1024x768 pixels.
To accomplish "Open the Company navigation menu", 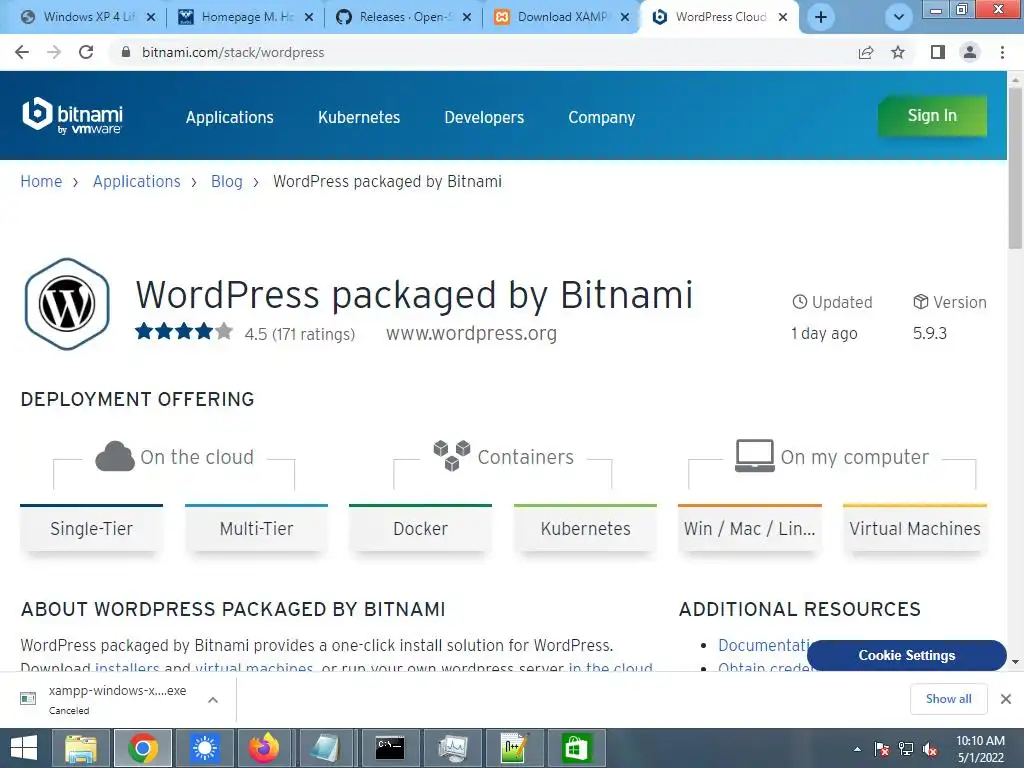I will 601,118.
